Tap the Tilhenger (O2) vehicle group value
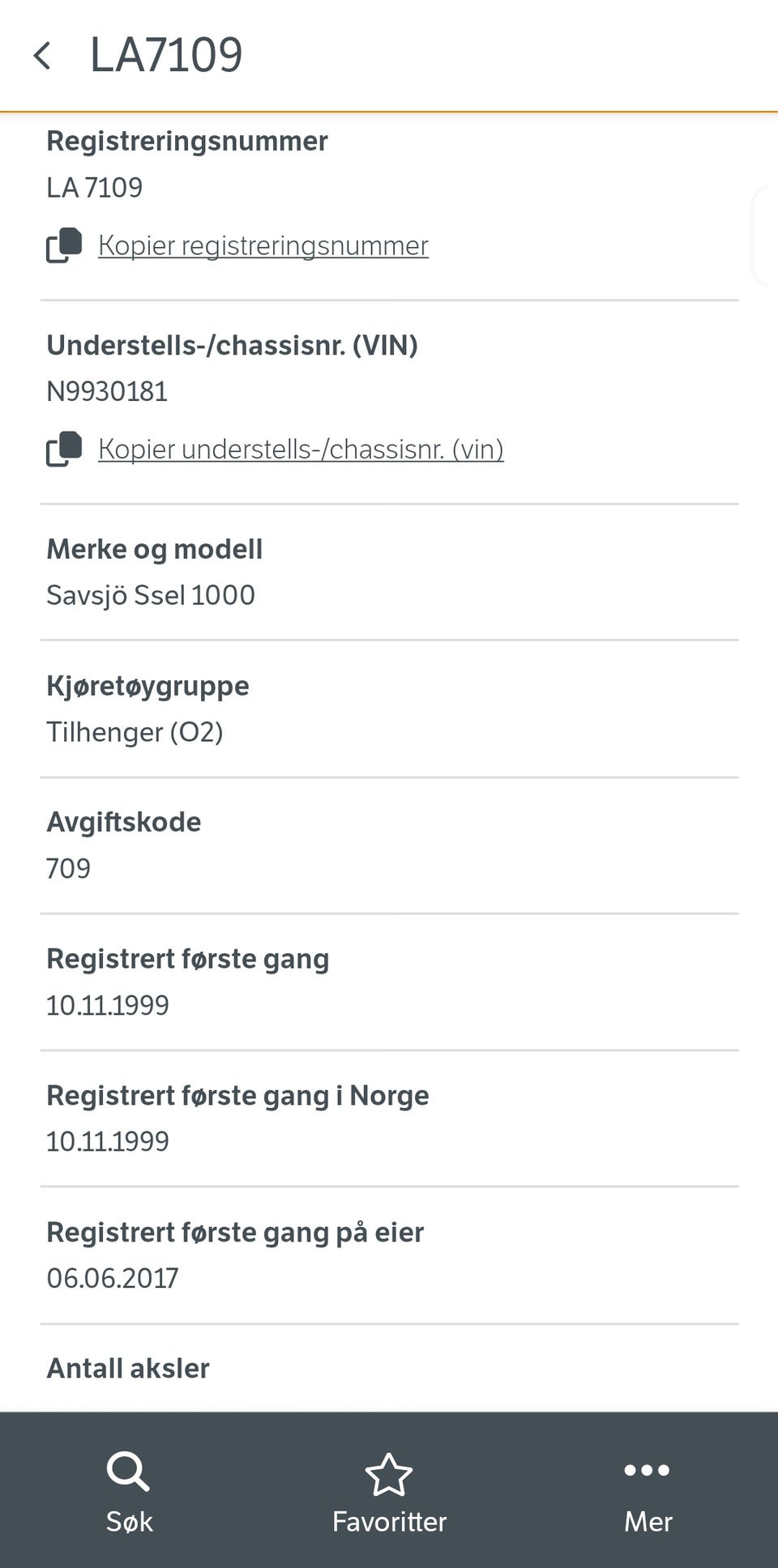This screenshot has width=778, height=1568. point(135,732)
